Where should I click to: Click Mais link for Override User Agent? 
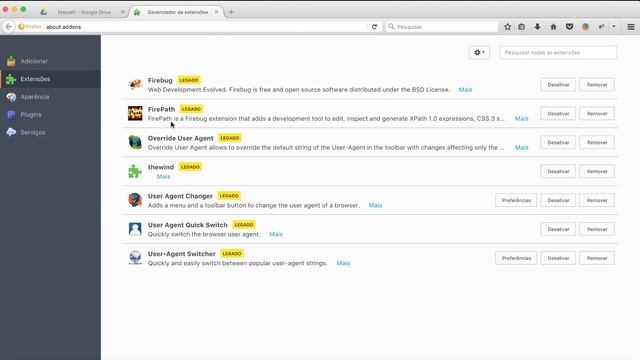(521, 148)
